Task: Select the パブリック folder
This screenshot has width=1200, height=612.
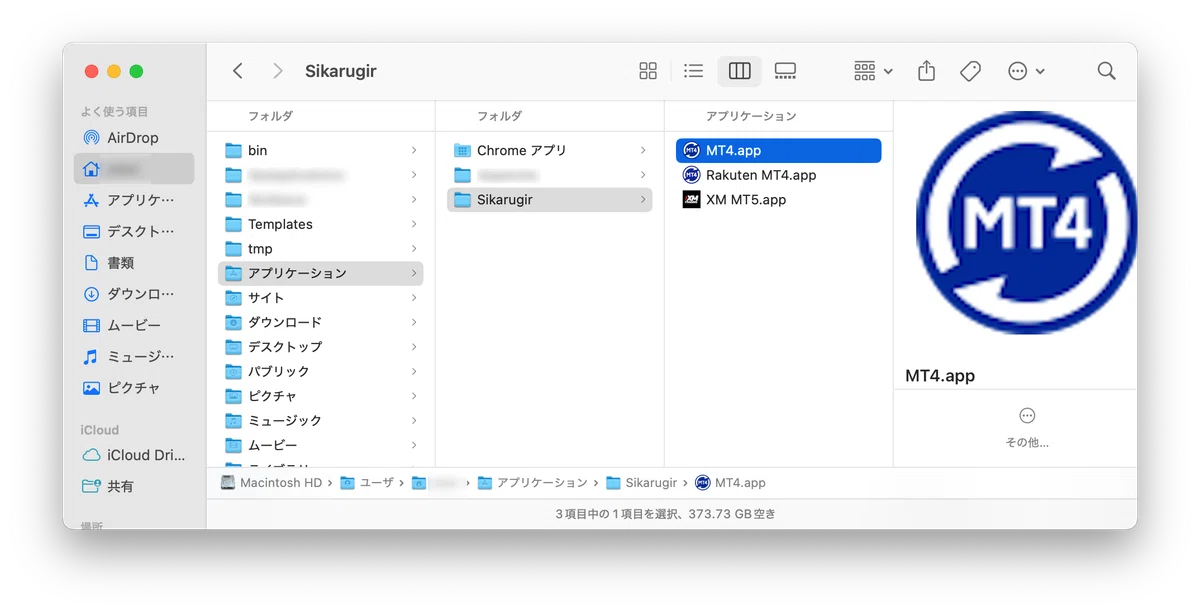Action: (320, 371)
